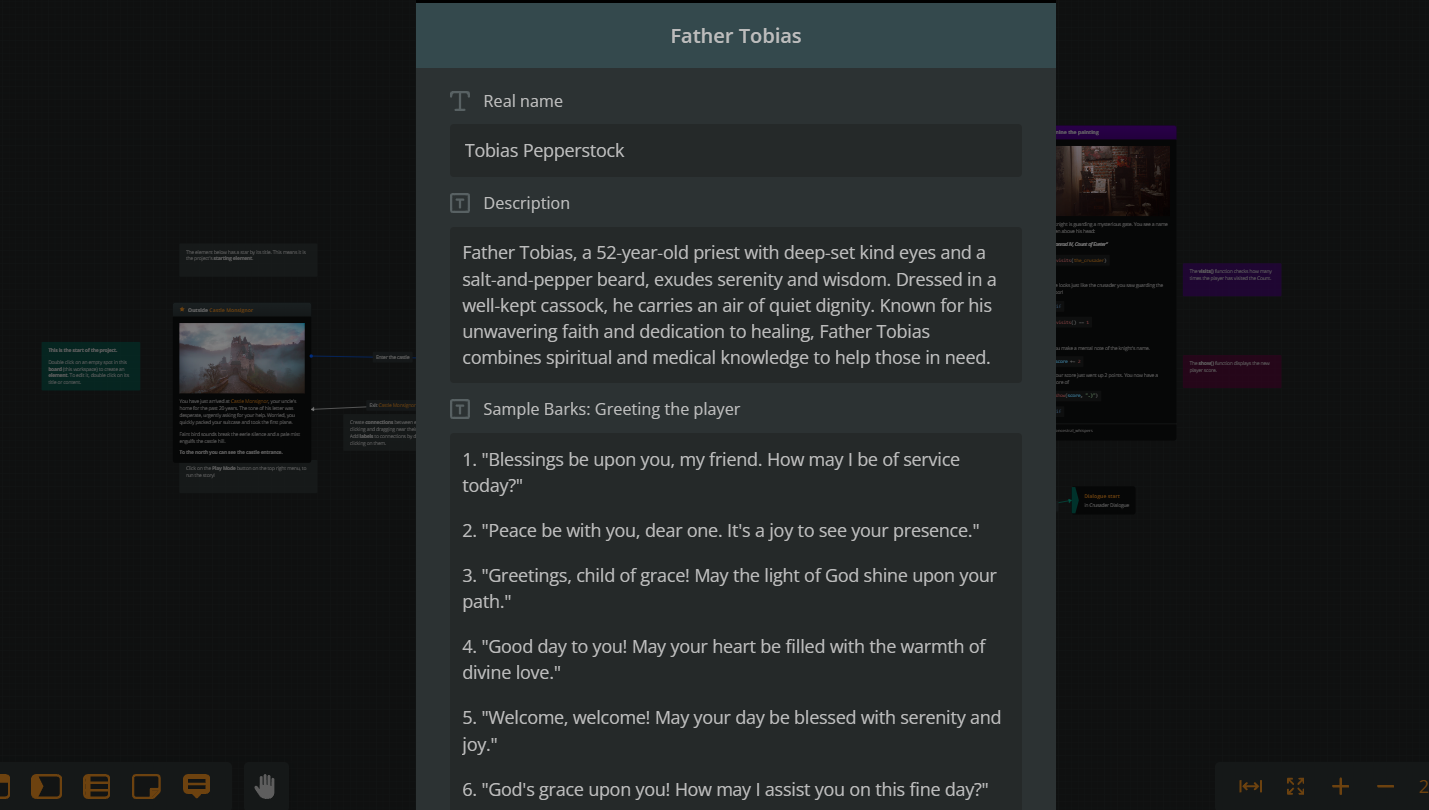Click the fit-to-screen expand icon
1429x810 pixels.
[1295, 786]
